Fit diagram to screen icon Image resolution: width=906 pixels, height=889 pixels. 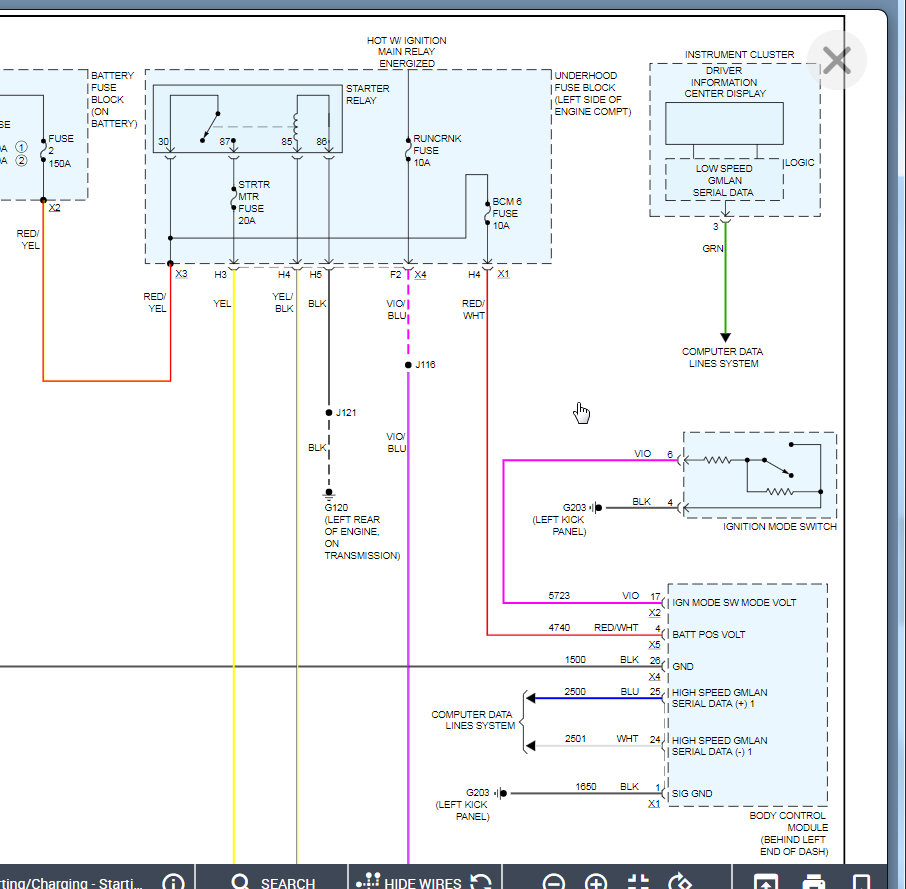638,882
